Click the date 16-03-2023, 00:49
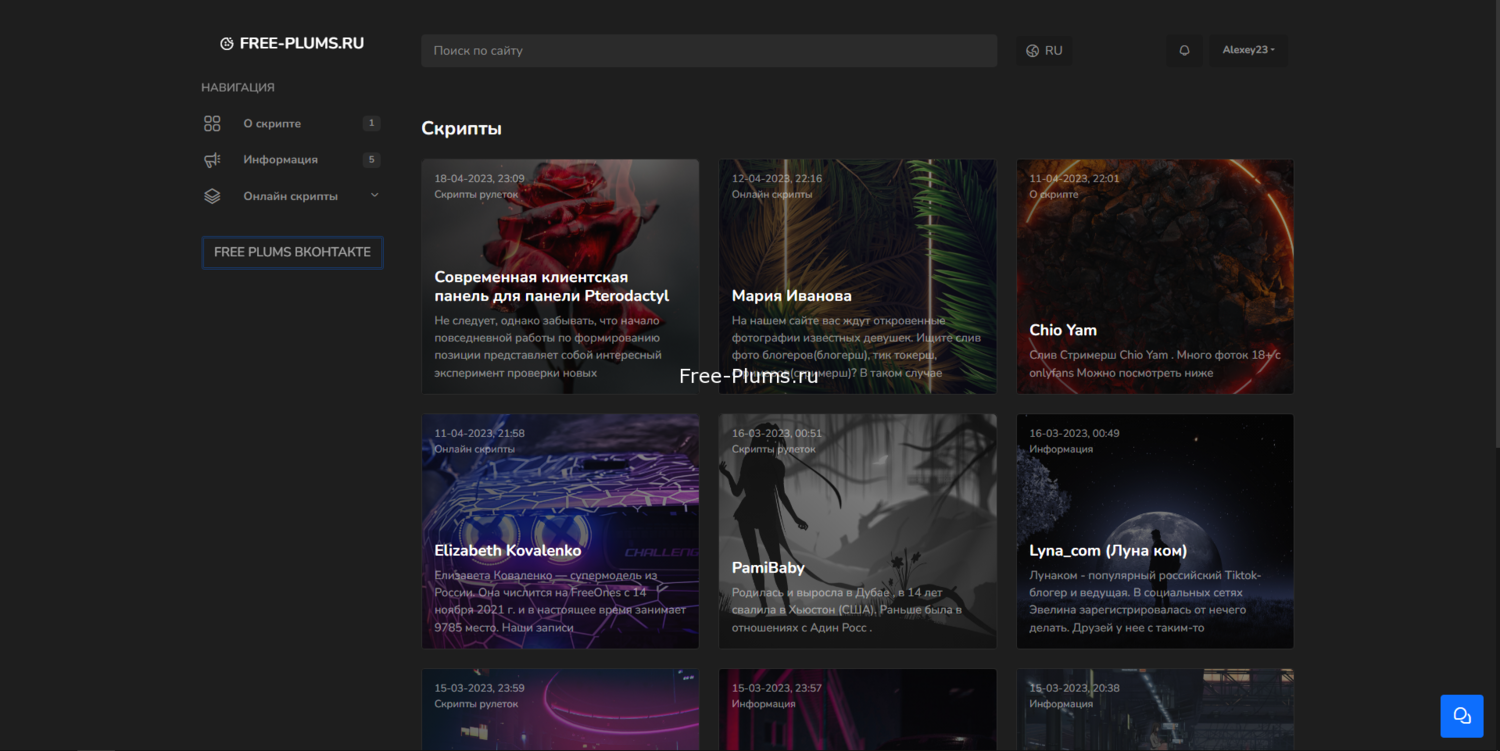 pos(1074,434)
